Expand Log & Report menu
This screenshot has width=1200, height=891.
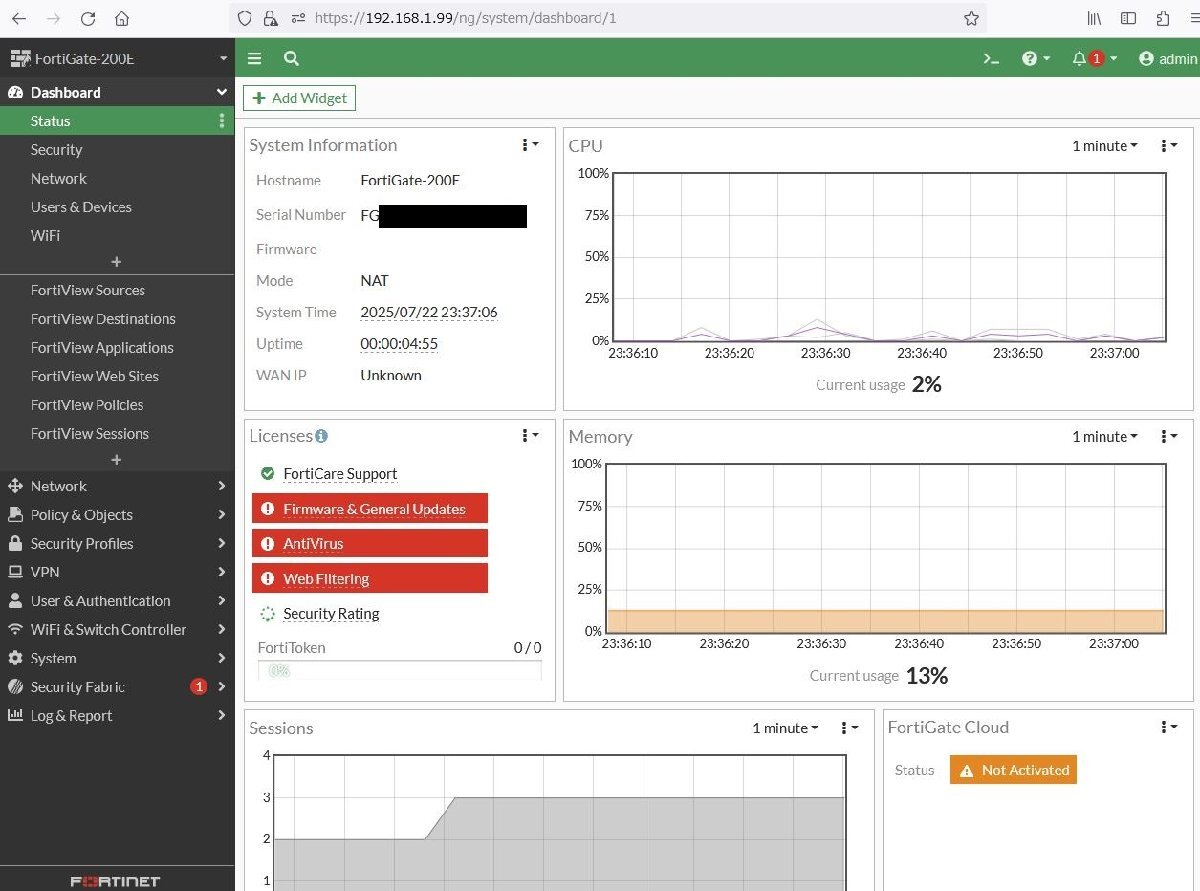(117, 716)
